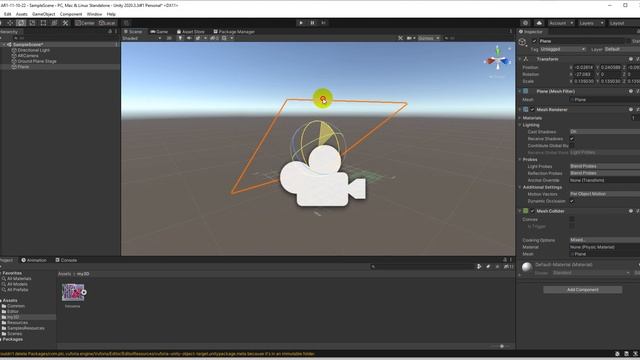Open the collaborate/services gear icon
The height and width of the screenshot is (360, 640).
[x=525, y=23]
